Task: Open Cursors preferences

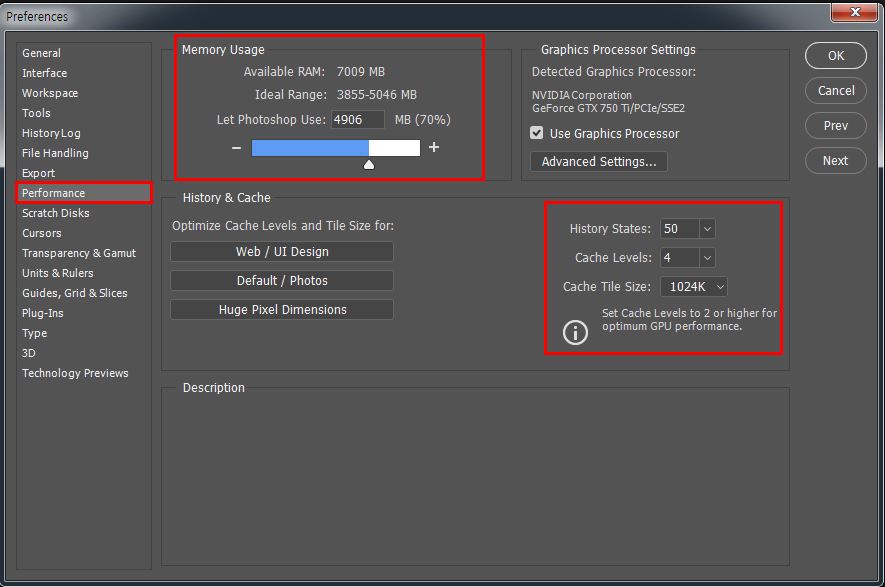Action: pos(42,233)
